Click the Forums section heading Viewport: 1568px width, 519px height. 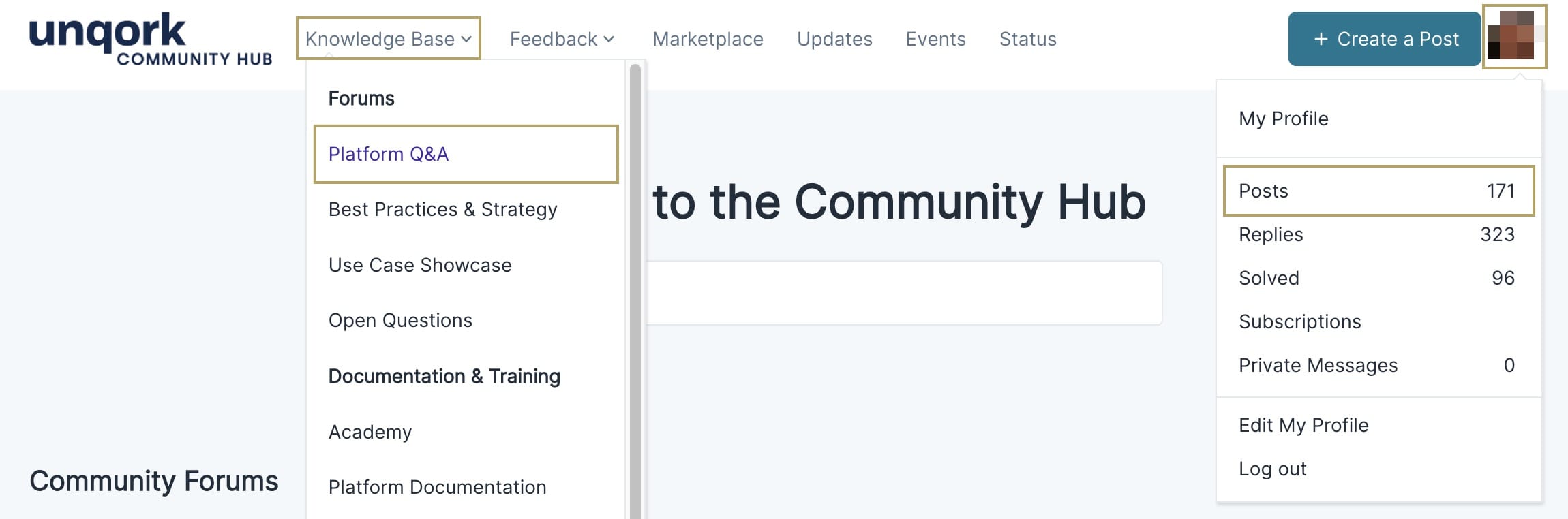pos(361,98)
